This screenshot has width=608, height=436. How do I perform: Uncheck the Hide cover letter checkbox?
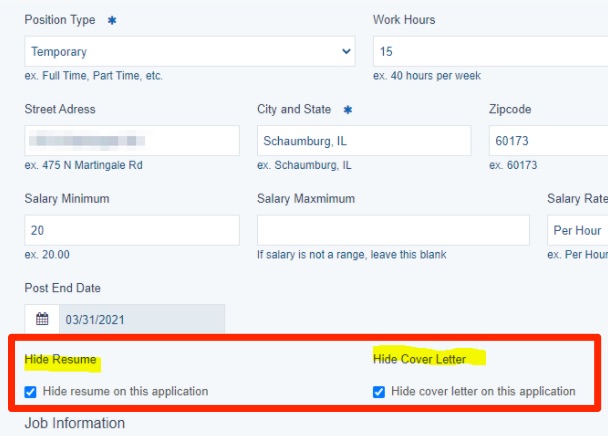point(378,391)
